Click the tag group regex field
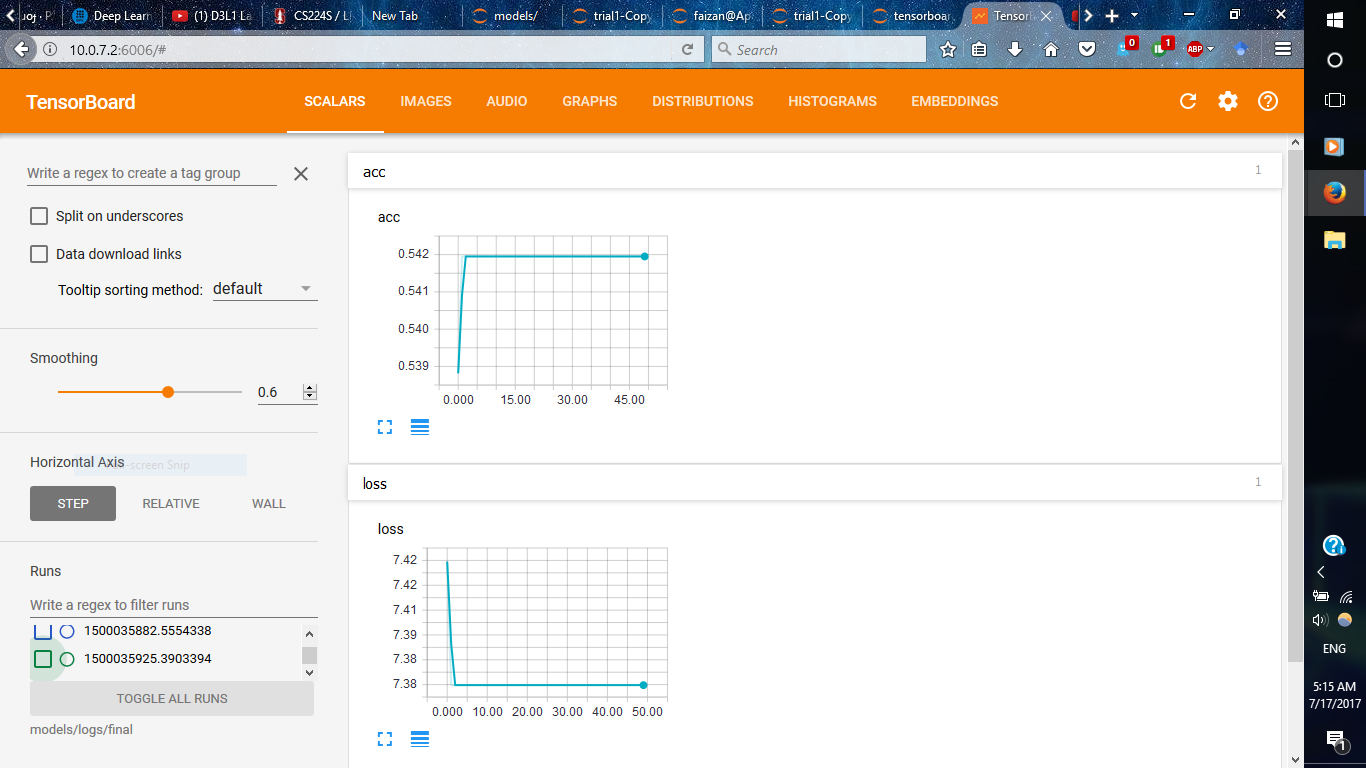The height and width of the screenshot is (768, 1366). (x=152, y=173)
